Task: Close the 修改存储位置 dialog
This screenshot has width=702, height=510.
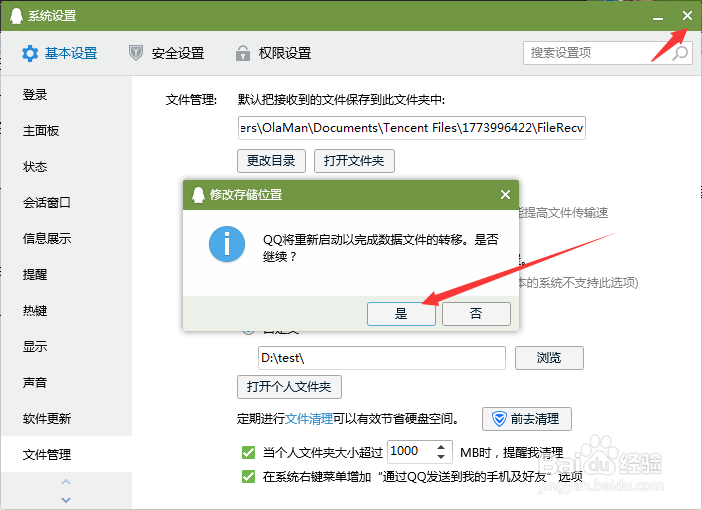Action: [x=505, y=194]
